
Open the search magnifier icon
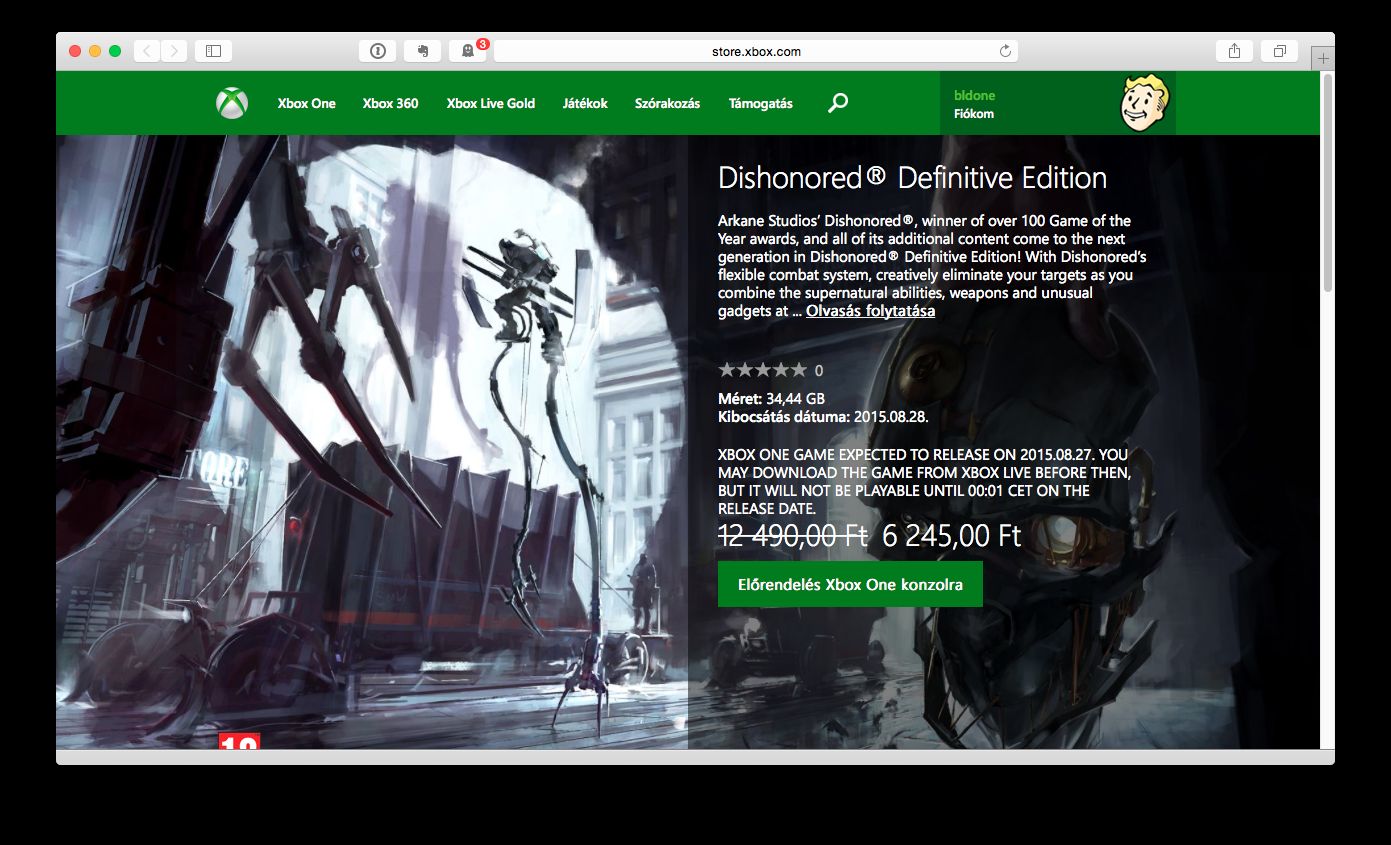(x=838, y=102)
